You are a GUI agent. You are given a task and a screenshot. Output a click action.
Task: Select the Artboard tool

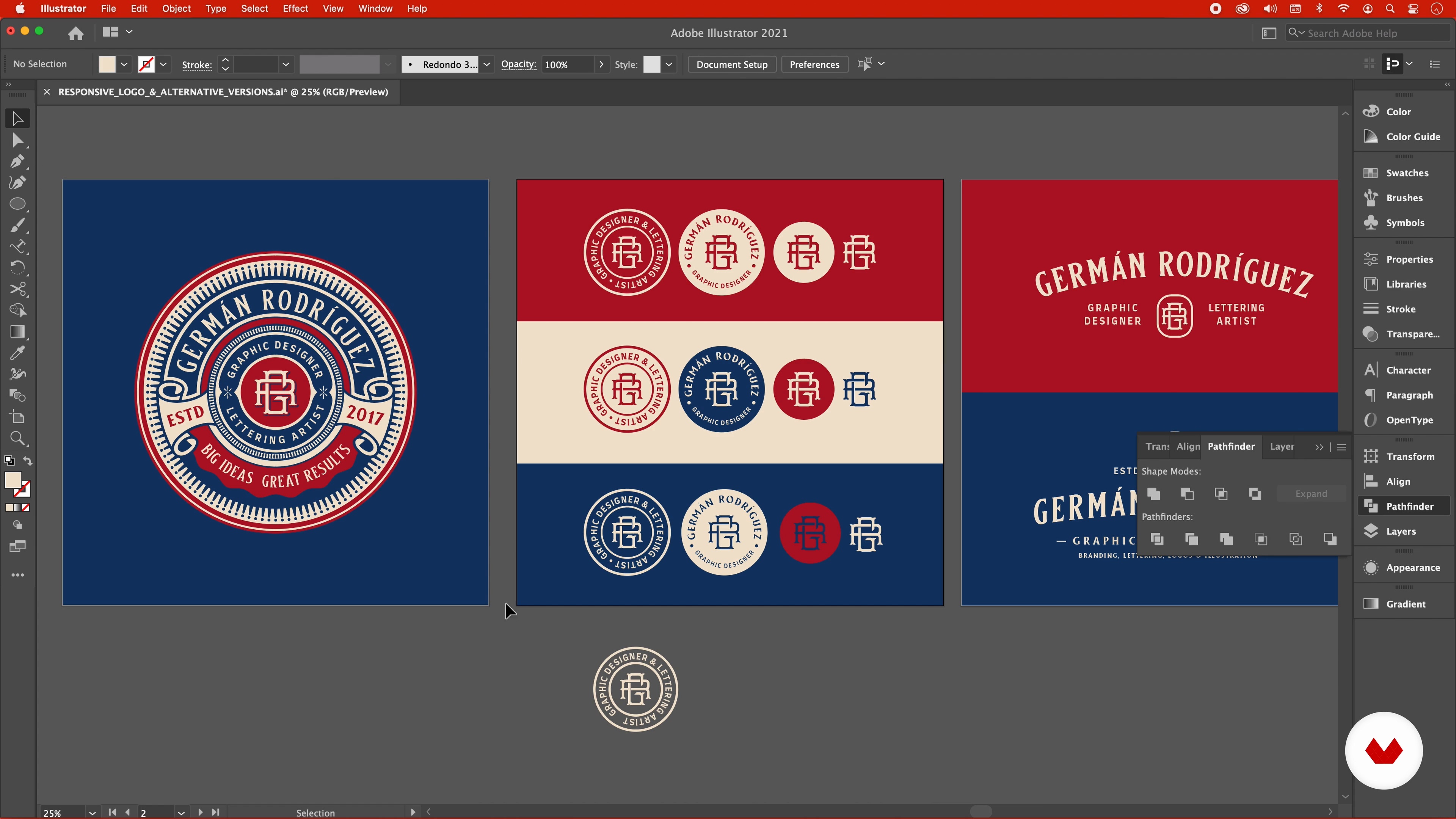tap(17, 417)
